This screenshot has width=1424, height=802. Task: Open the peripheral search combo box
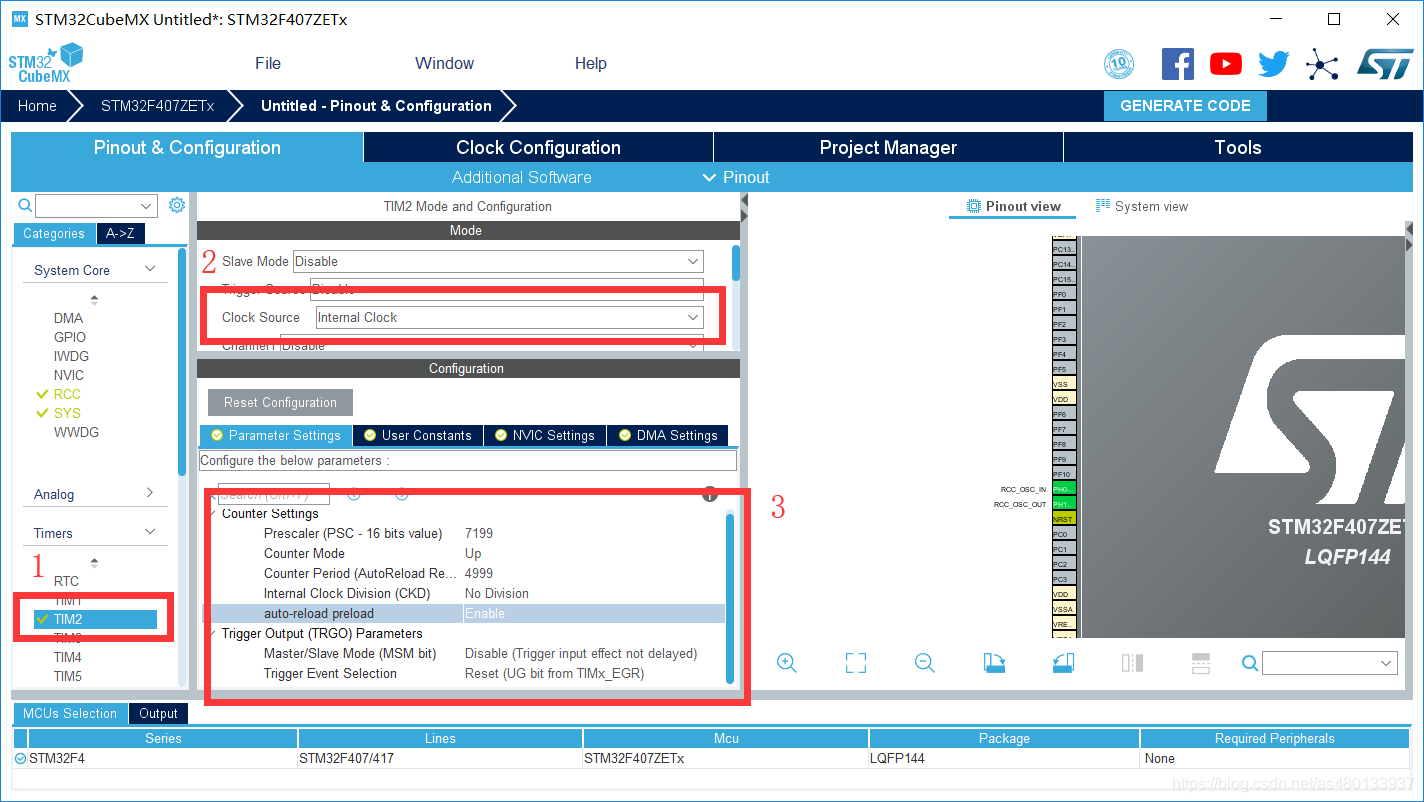tap(96, 206)
